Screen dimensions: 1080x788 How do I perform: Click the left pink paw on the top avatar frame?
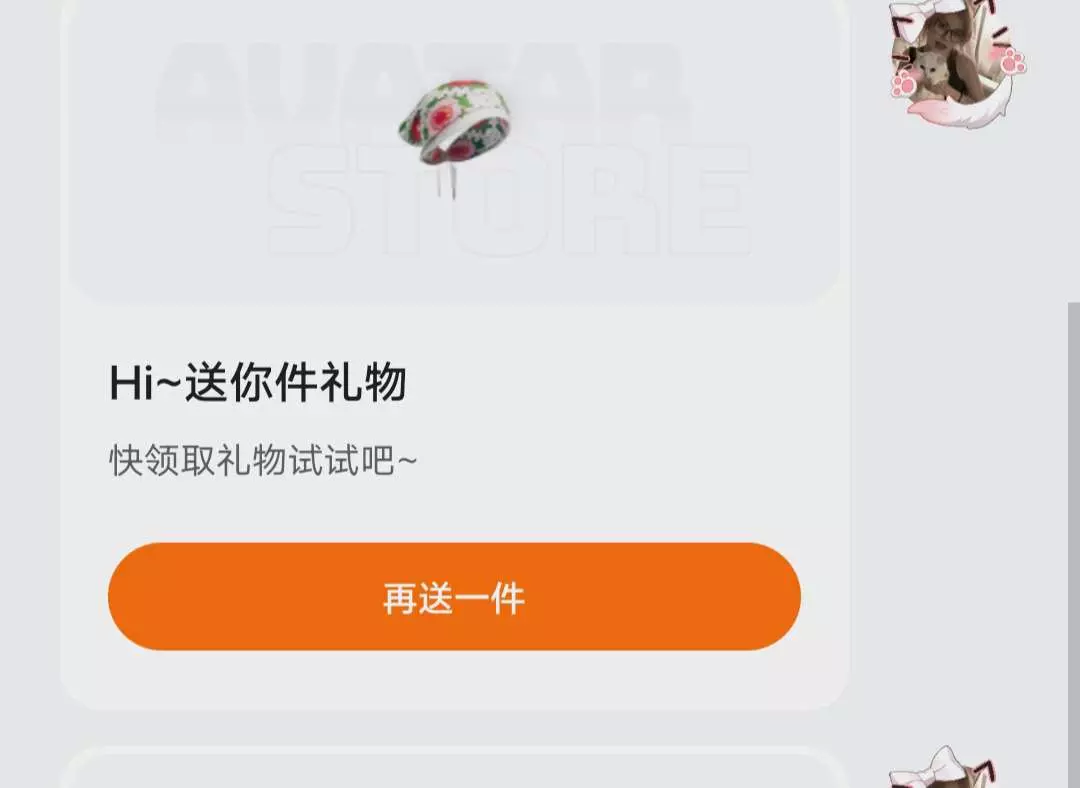tap(904, 85)
